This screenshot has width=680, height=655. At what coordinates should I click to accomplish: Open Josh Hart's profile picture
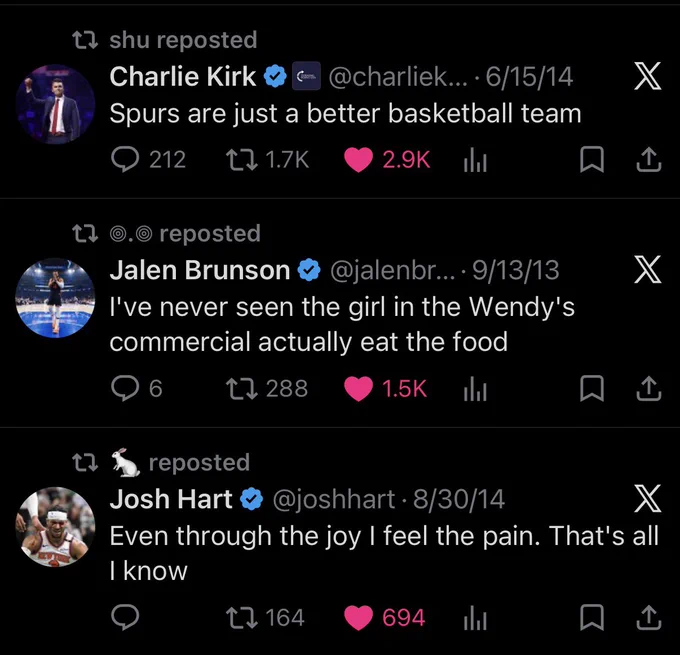click(x=55, y=527)
